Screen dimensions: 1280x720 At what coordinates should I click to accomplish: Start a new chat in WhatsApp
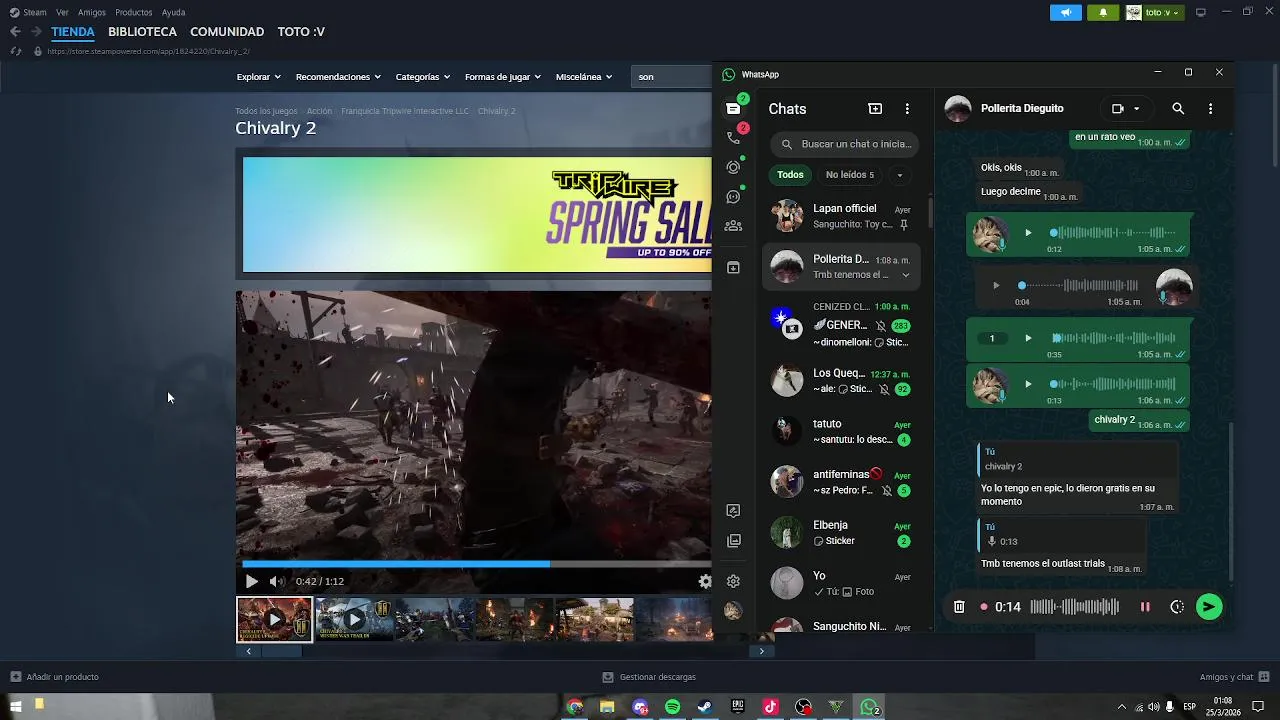click(x=875, y=108)
